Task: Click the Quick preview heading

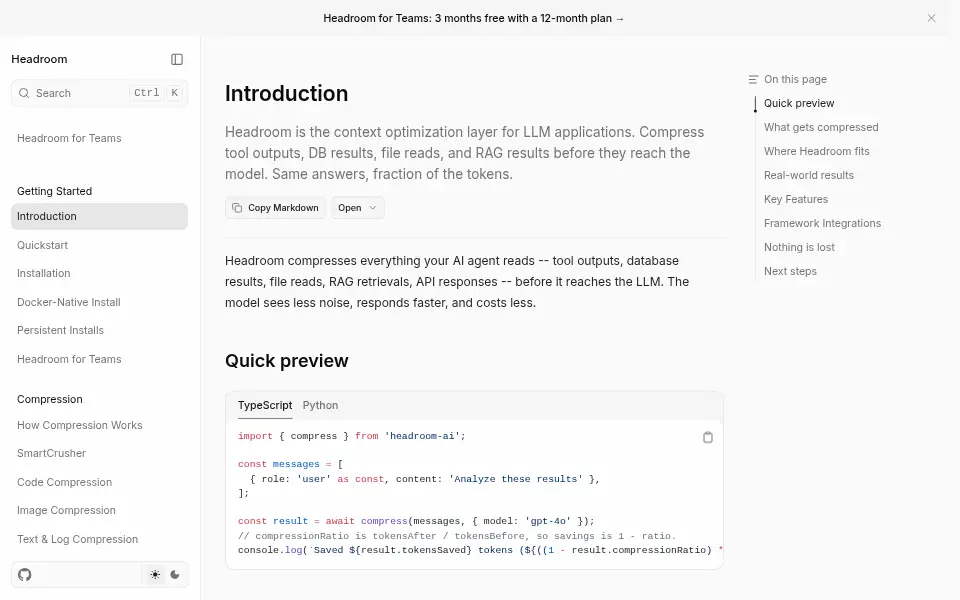Action: [x=287, y=361]
